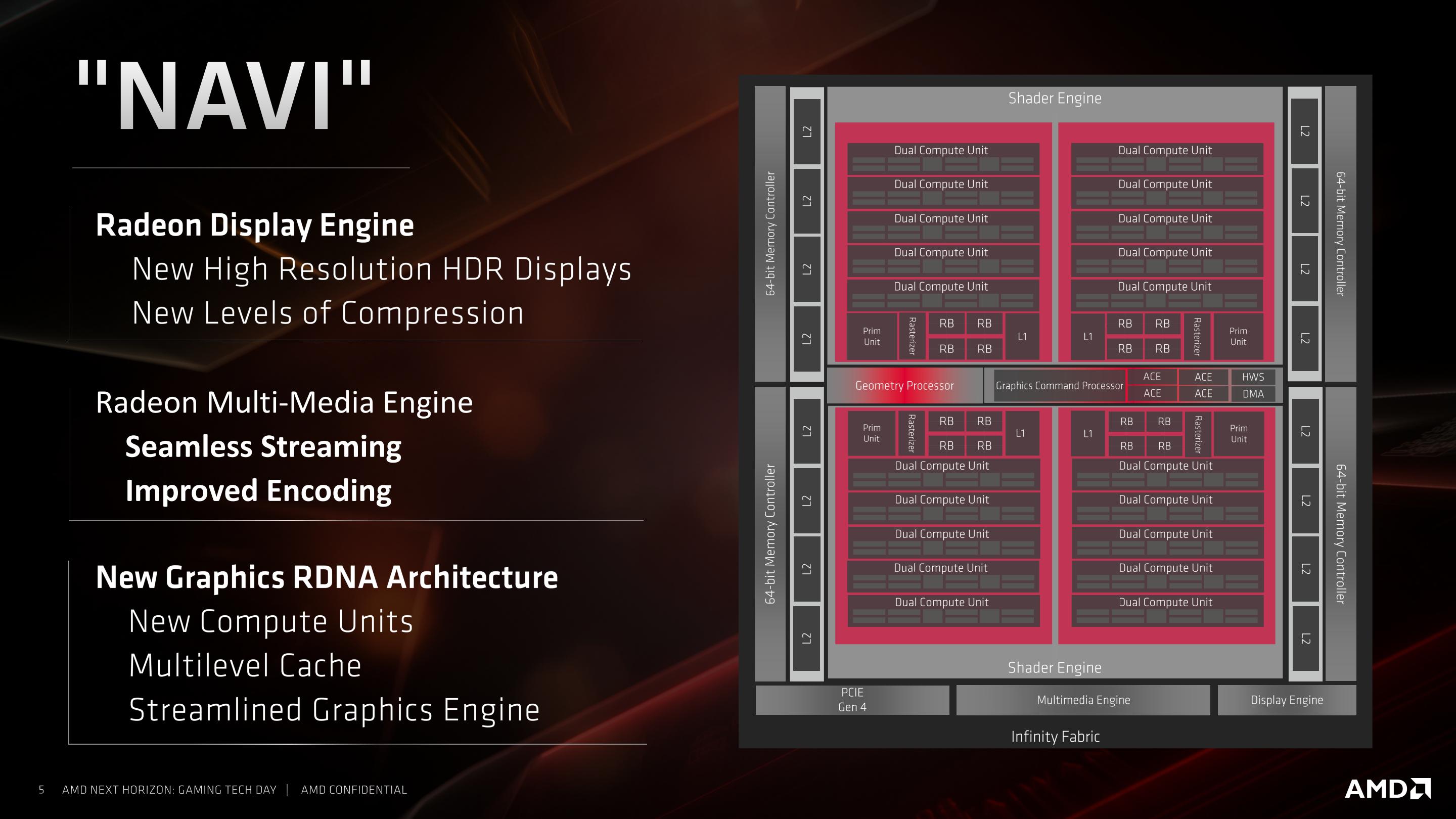The height and width of the screenshot is (819, 1456).
Task: Select the New Graphics RDNA Architecture heading
Action: (327, 577)
